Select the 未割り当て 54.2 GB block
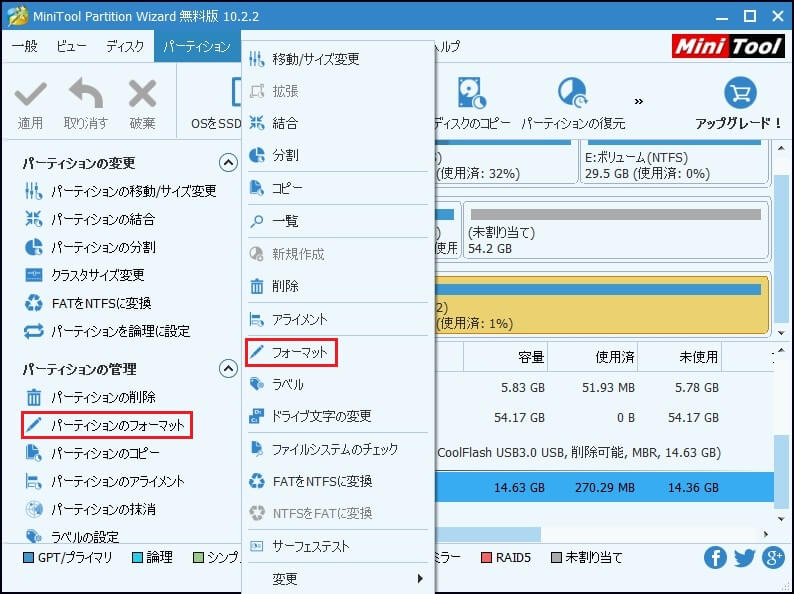 click(617, 230)
